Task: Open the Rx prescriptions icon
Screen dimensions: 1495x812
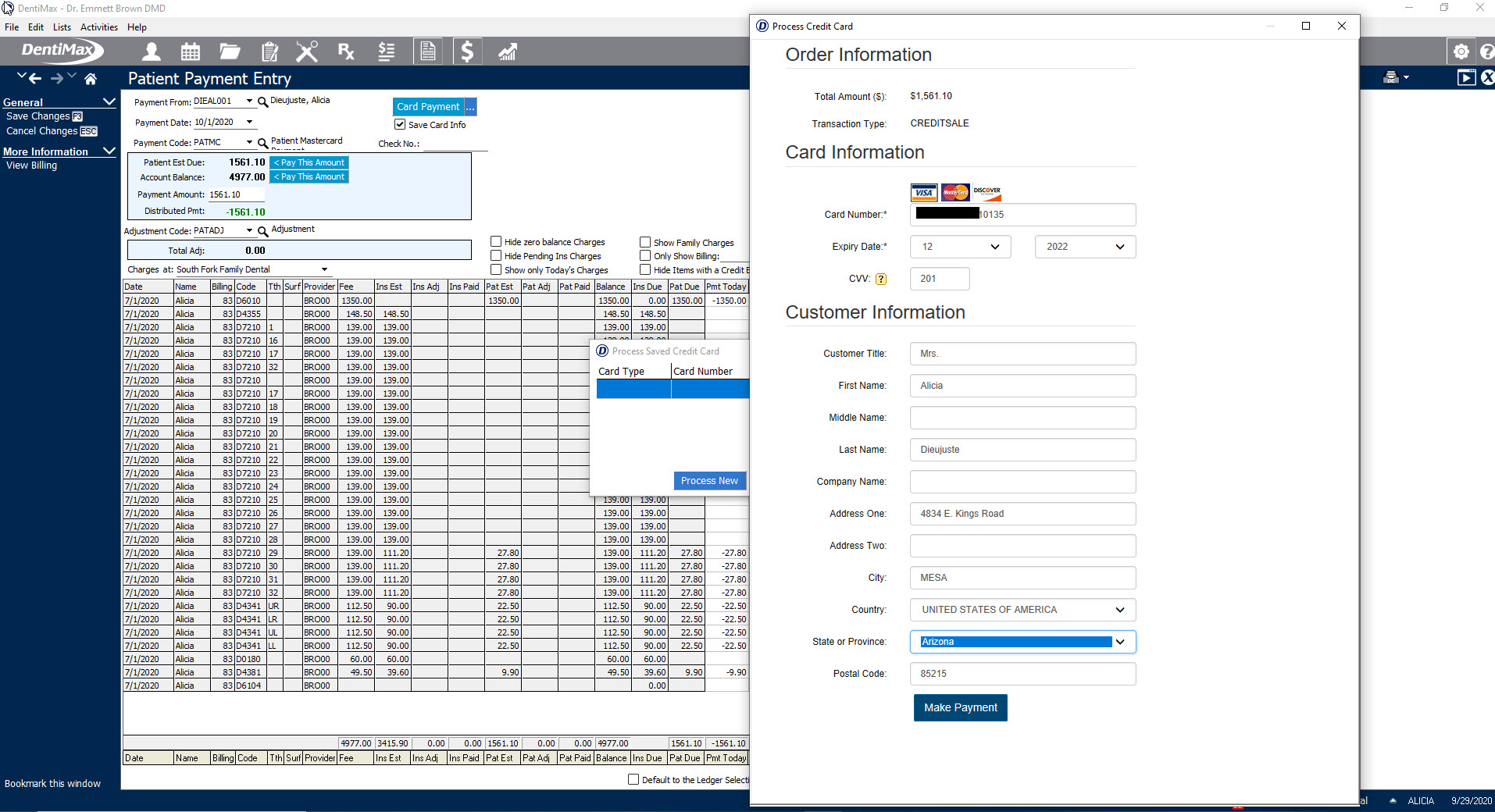Action: pyautogui.click(x=345, y=51)
